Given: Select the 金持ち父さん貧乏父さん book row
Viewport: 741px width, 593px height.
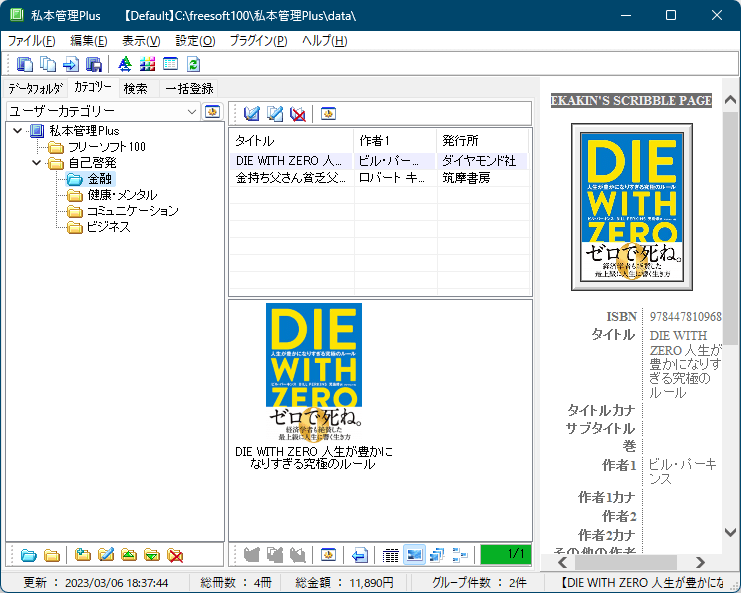Looking at the screenshot, I should coord(290,178).
